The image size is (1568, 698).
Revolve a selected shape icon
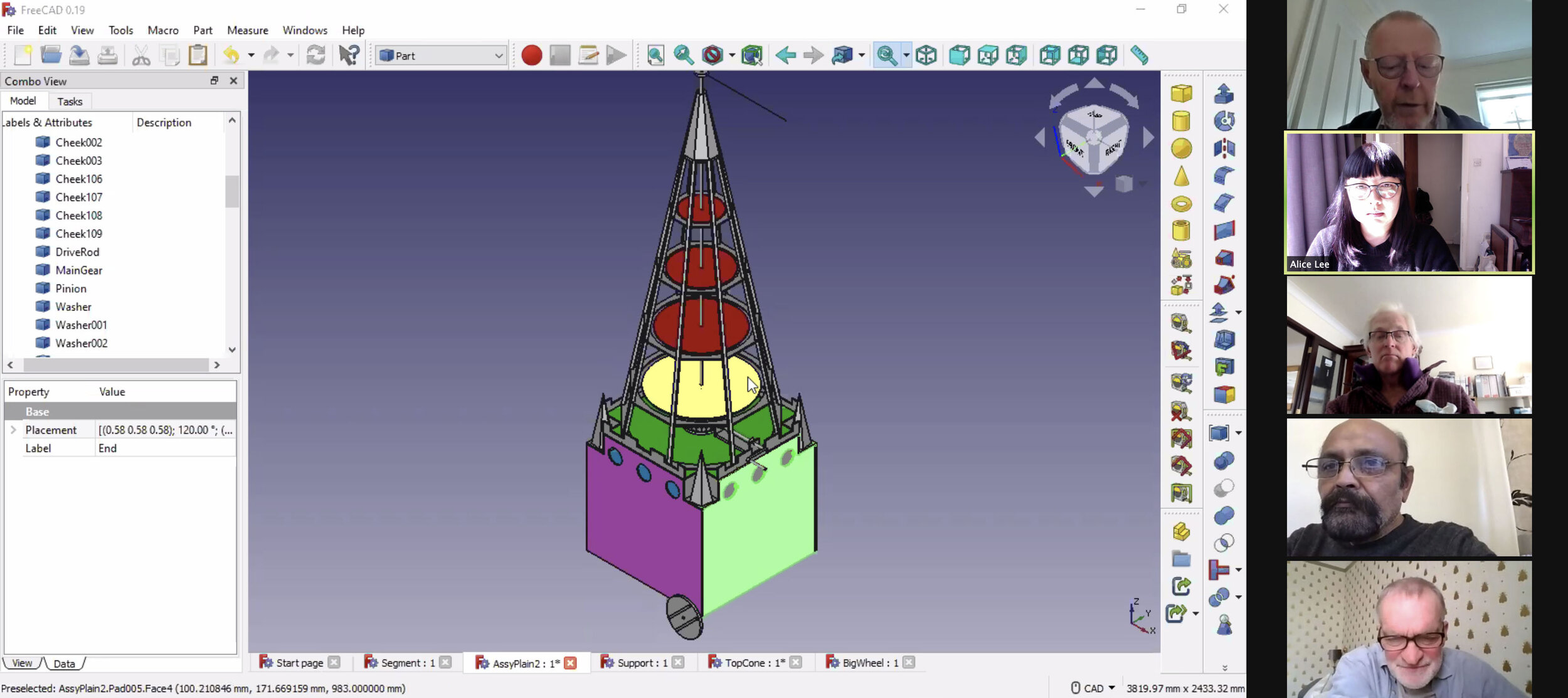click(x=1224, y=121)
